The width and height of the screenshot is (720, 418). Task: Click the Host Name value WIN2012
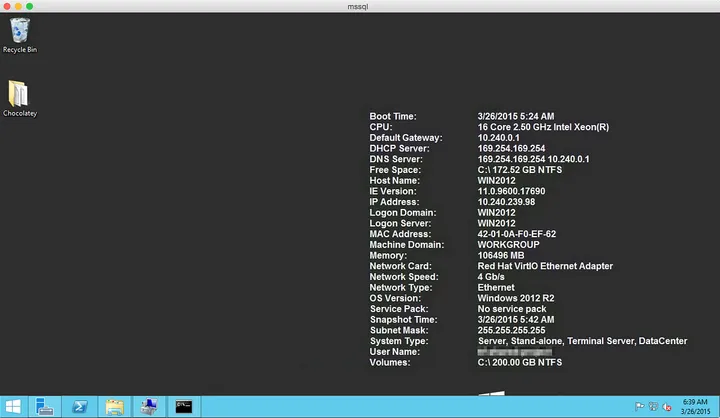(496, 181)
